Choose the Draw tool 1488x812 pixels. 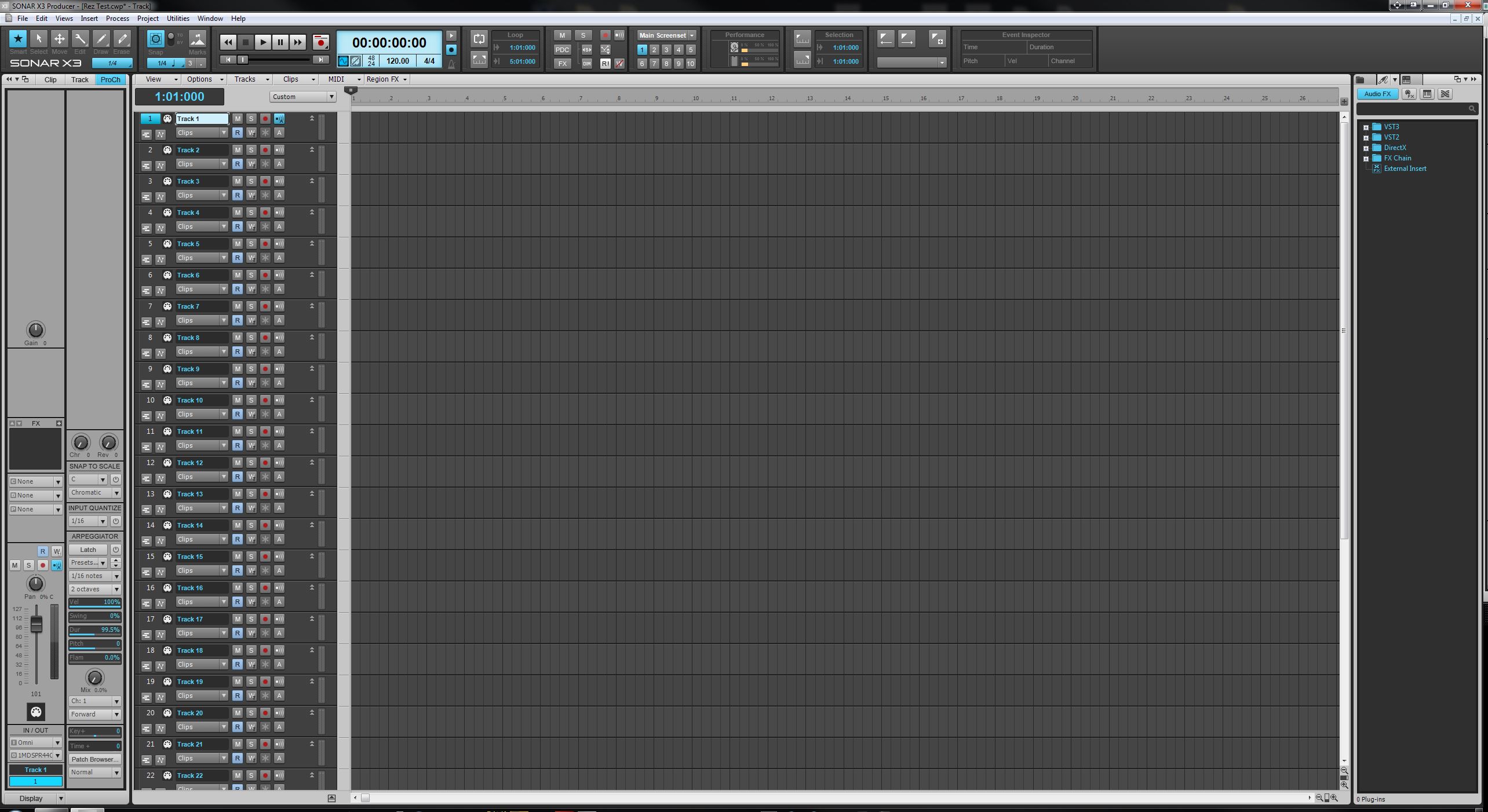[101, 39]
